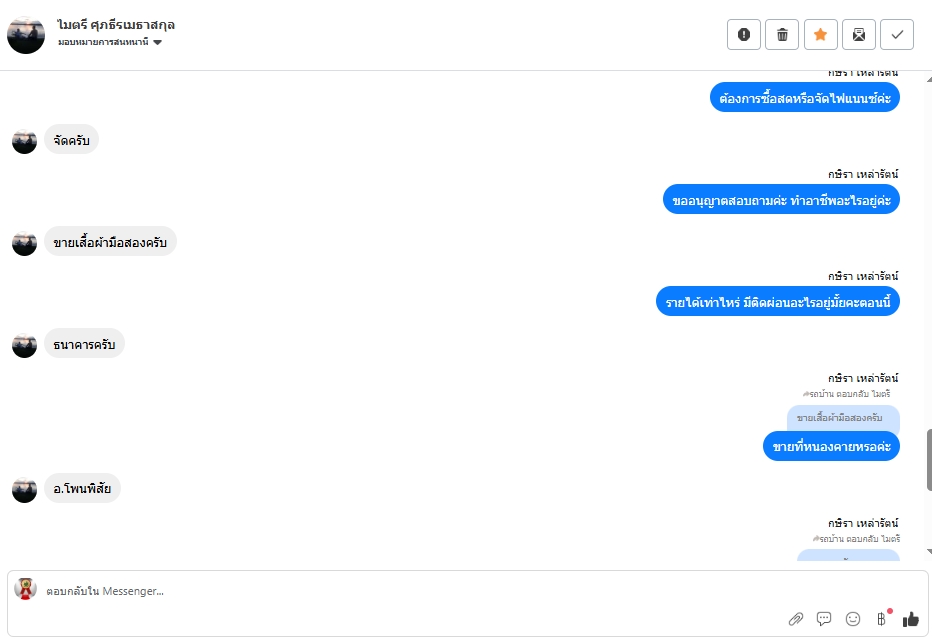Delete conversation using trash can icon
The height and width of the screenshot is (641, 932).
(x=782, y=35)
